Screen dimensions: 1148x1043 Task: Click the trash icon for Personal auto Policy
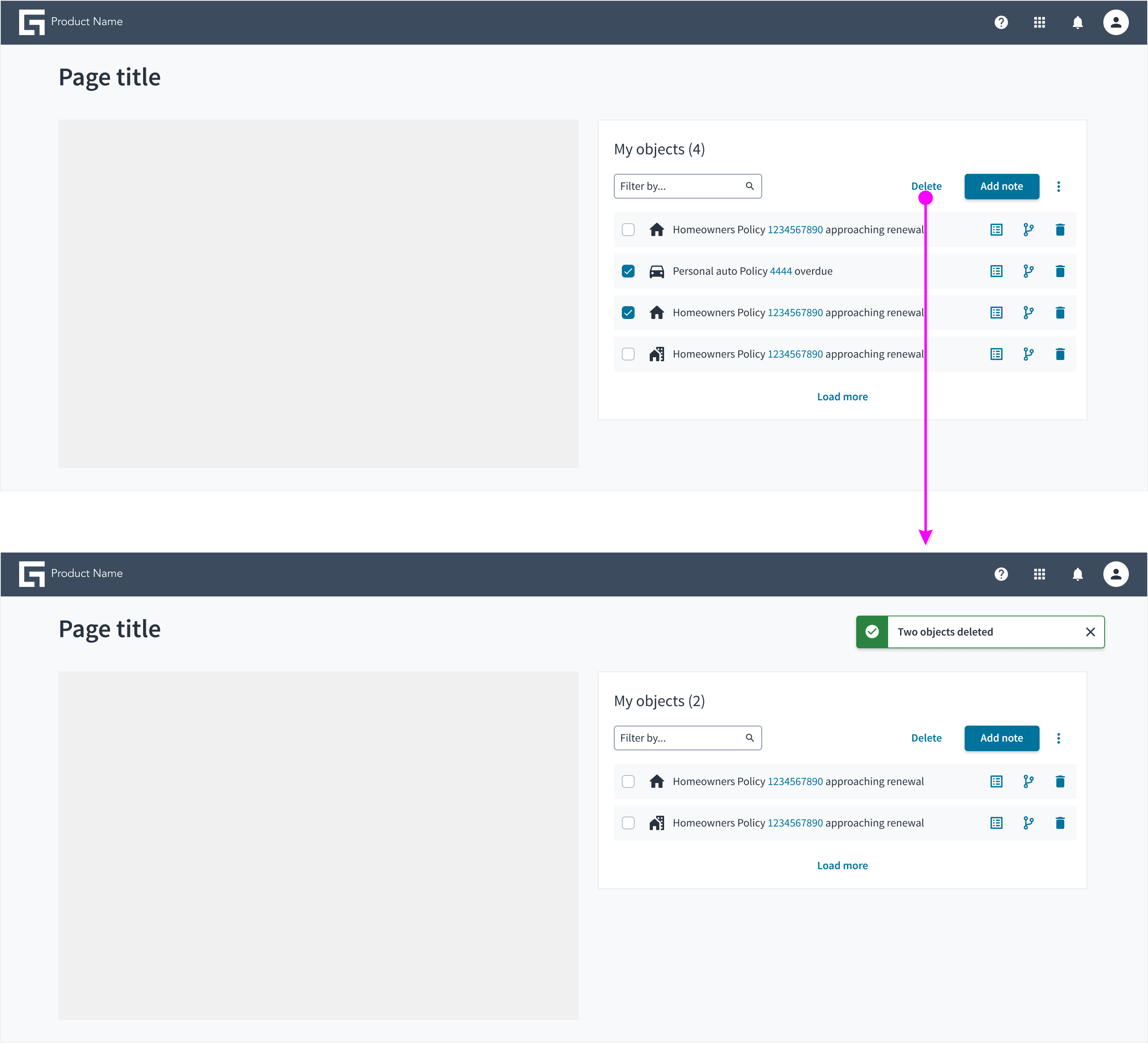pos(1060,271)
